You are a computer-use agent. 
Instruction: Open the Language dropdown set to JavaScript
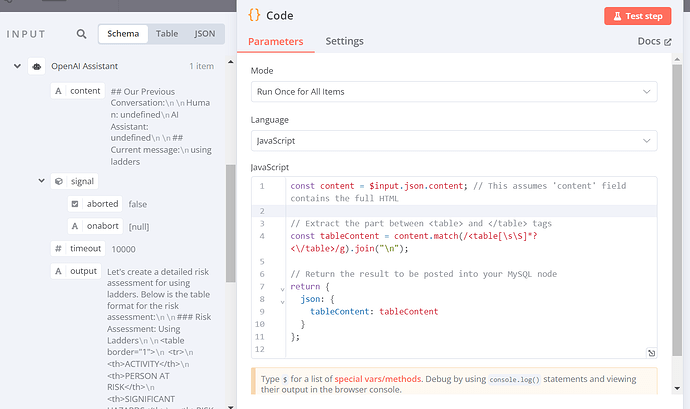click(454, 141)
